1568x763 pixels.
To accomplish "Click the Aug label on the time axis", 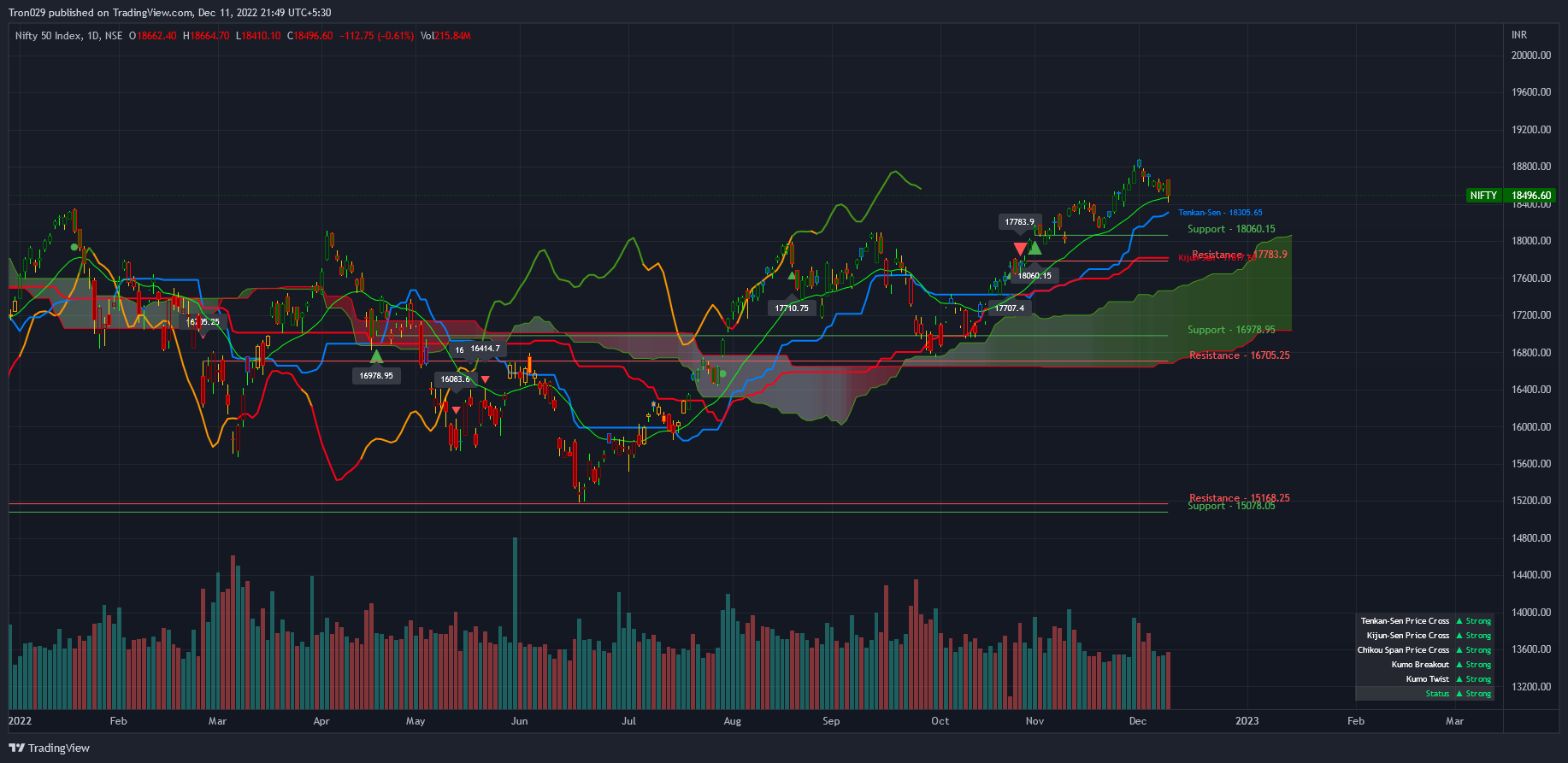I will pyautogui.click(x=733, y=721).
